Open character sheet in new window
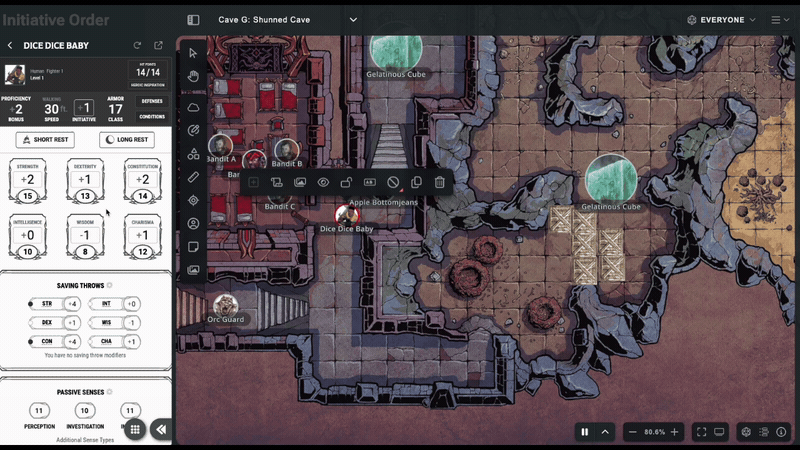The height and width of the screenshot is (450, 800). click(159, 45)
